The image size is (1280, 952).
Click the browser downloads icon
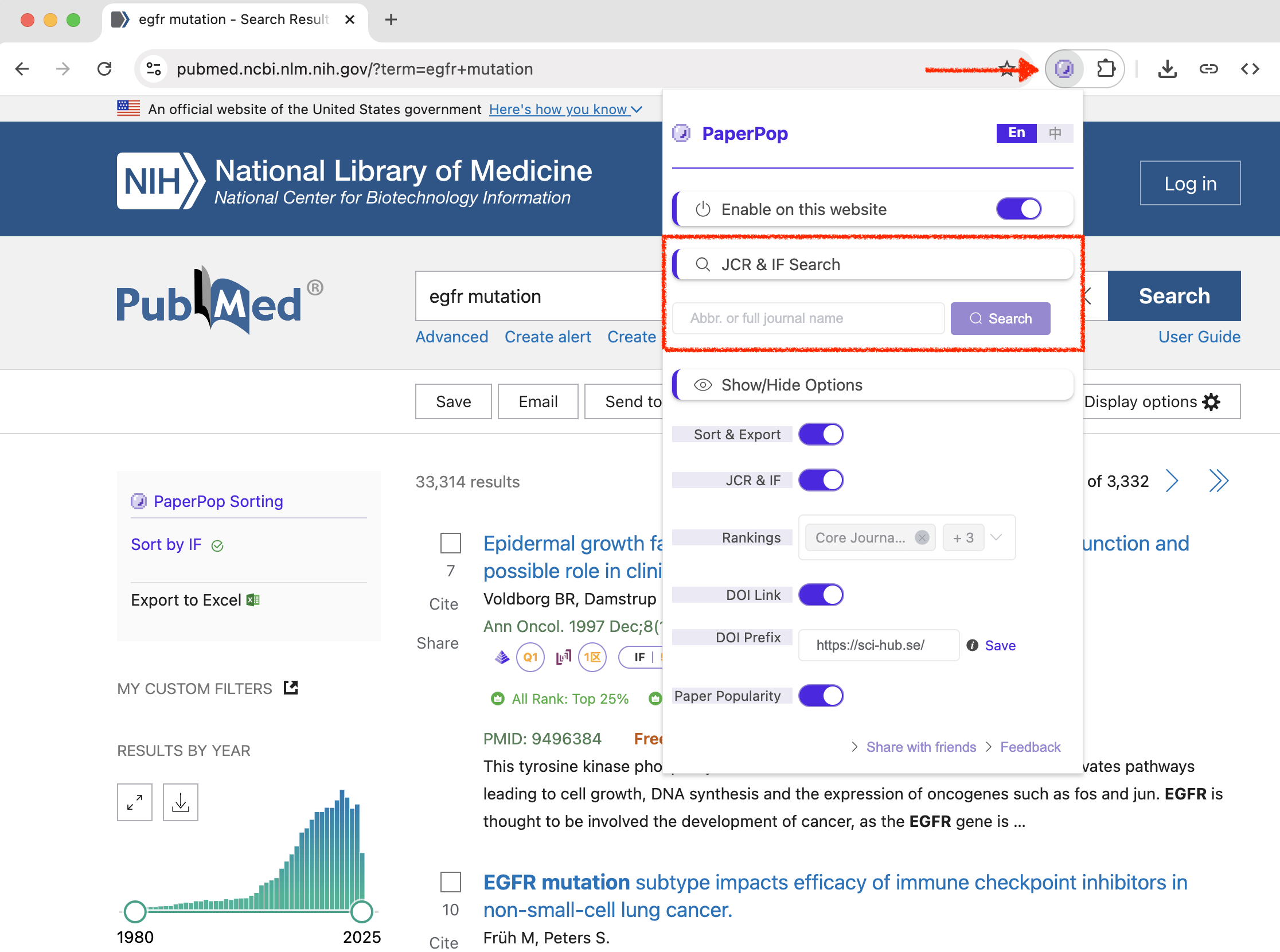click(1167, 69)
